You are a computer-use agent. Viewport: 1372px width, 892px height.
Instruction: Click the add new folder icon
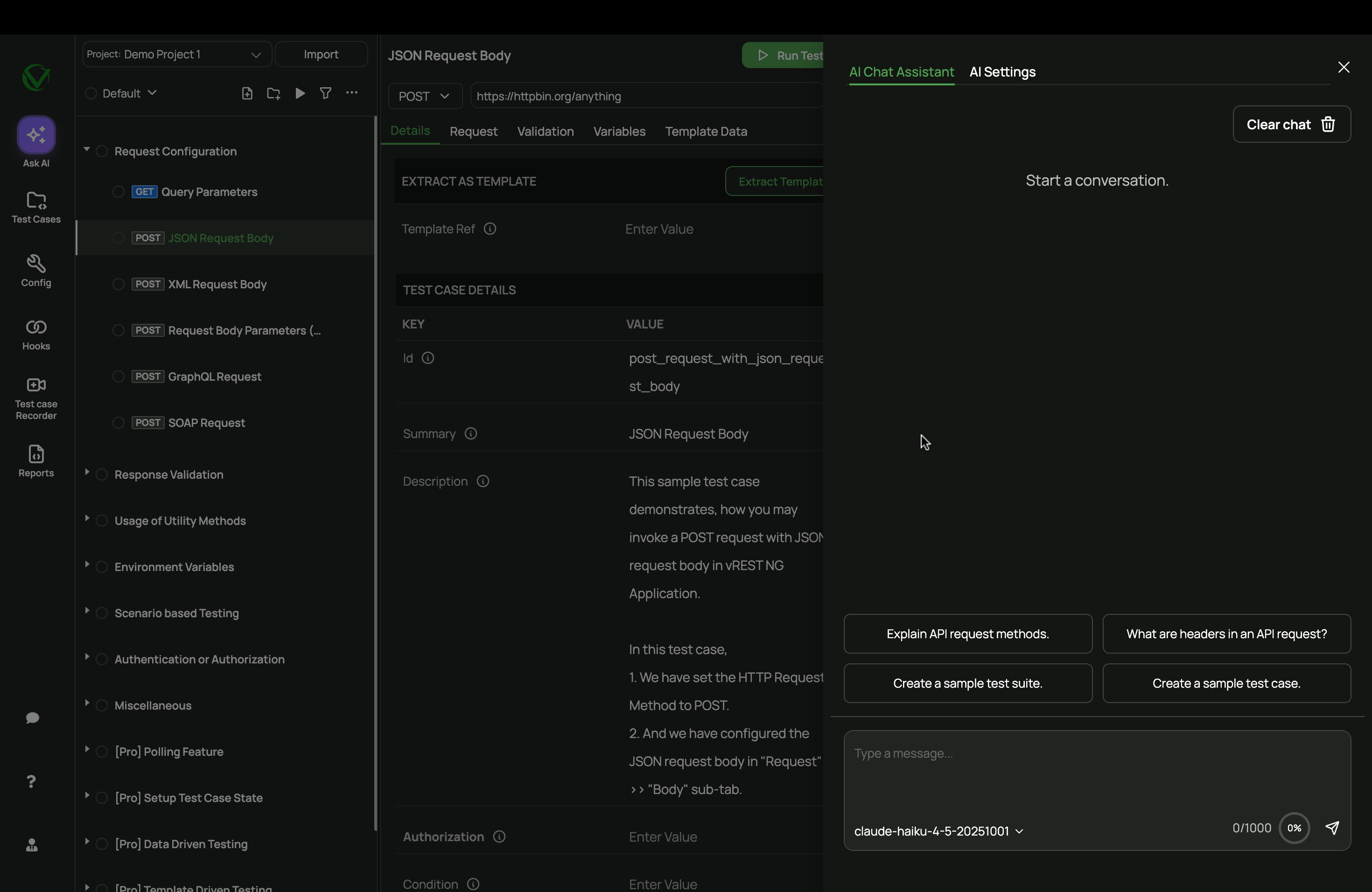(274, 93)
